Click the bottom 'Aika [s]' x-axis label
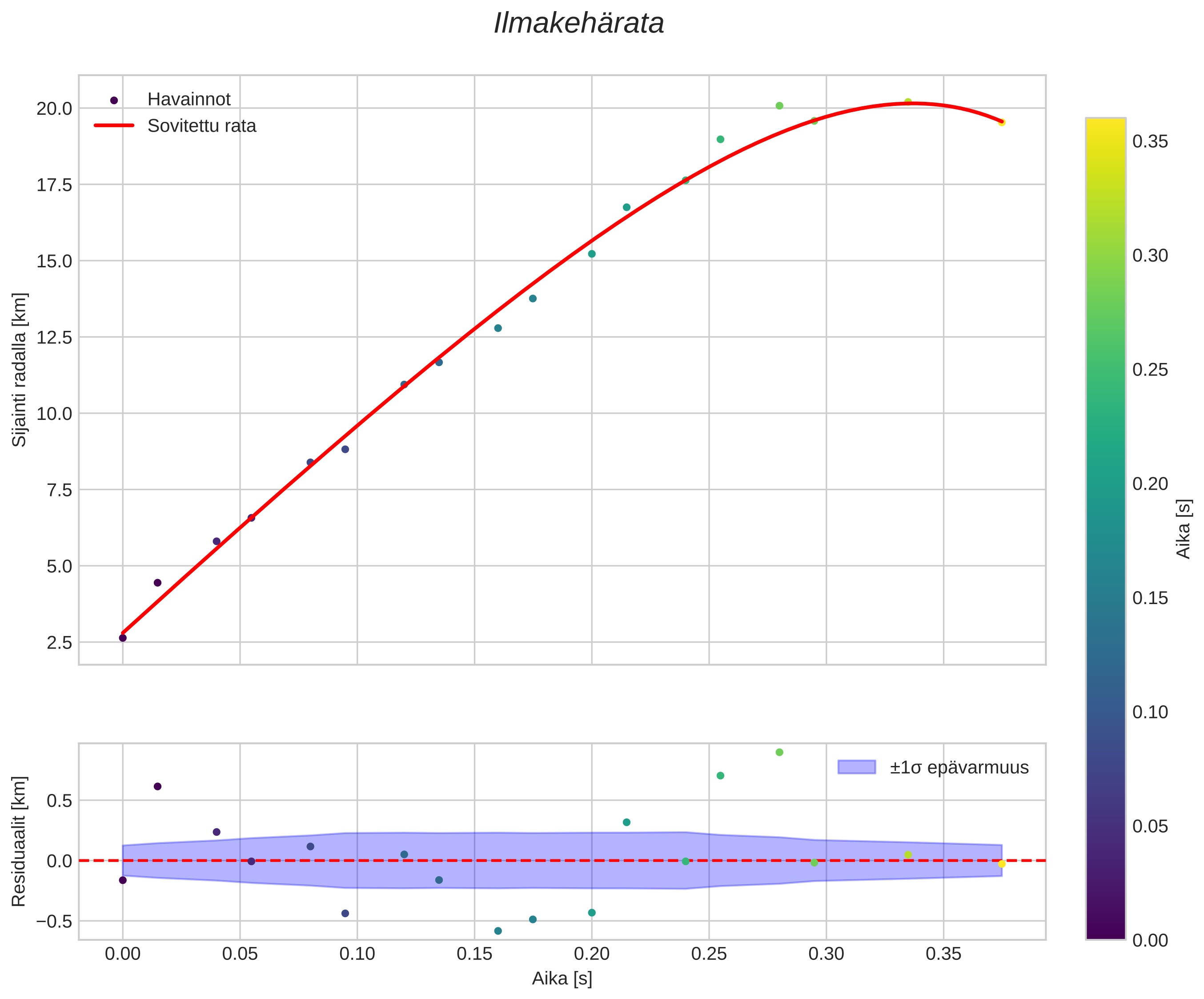The image size is (1204, 999). [562, 979]
